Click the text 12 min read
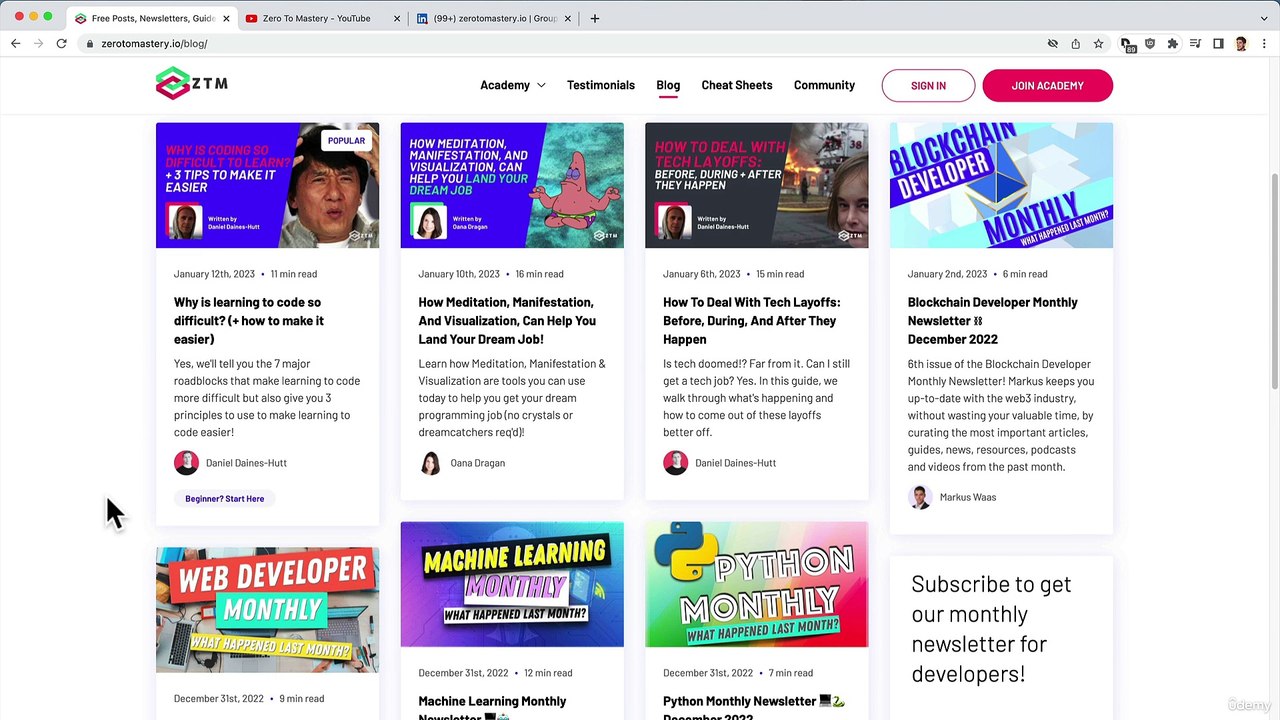The height and width of the screenshot is (720, 1280). click(548, 673)
